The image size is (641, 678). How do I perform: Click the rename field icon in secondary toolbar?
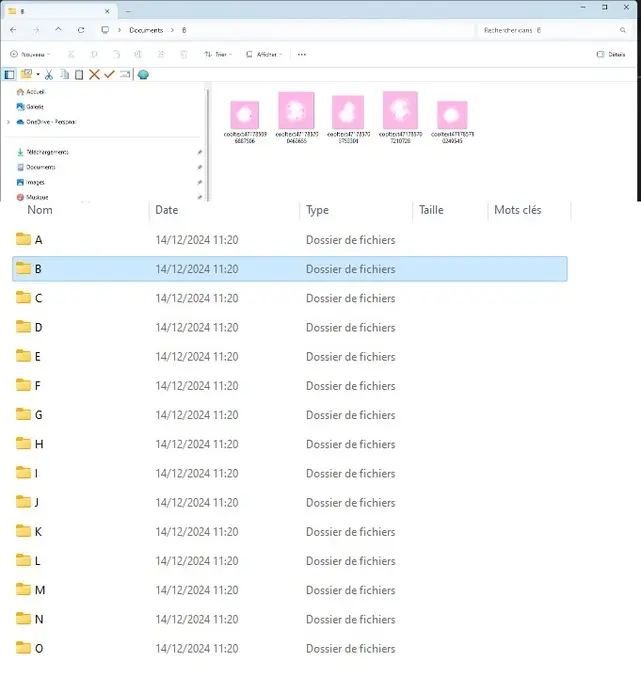point(125,75)
